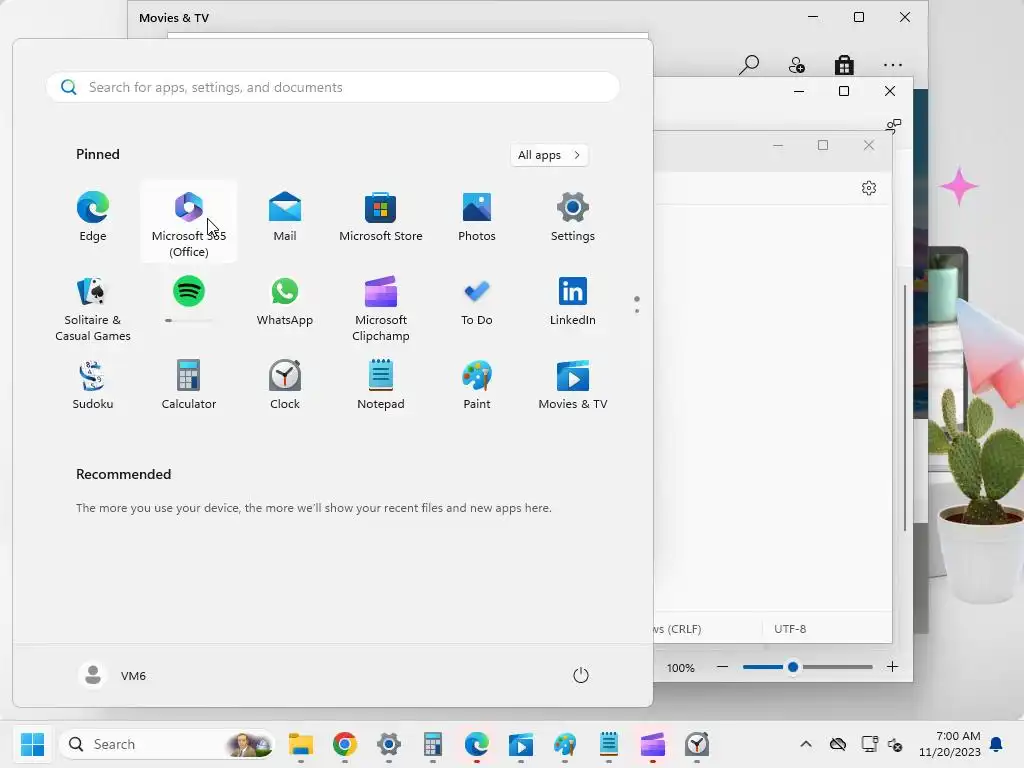Click the display tray icon on taskbar
Screen dimensions: 1024x768
[x=869, y=744]
